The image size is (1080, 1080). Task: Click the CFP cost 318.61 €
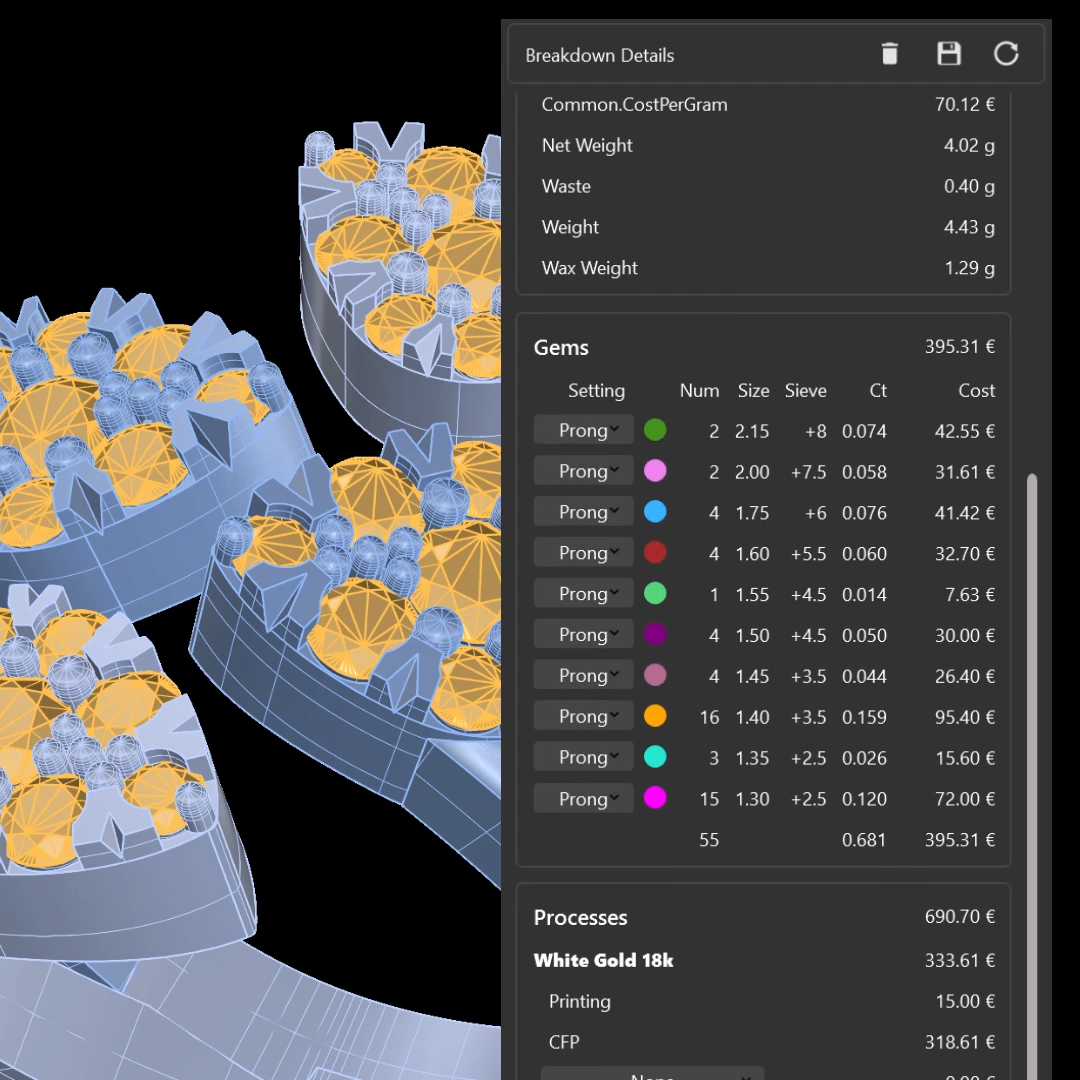pyautogui.click(x=959, y=1042)
